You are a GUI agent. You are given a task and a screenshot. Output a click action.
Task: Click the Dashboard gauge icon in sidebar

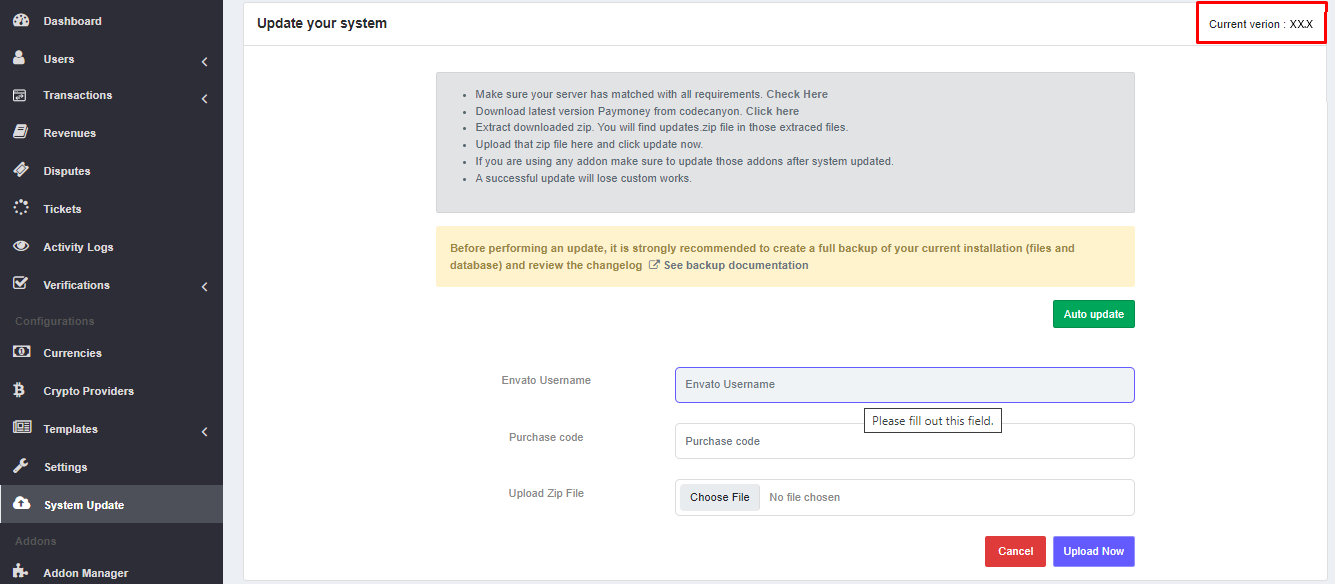click(x=20, y=21)
